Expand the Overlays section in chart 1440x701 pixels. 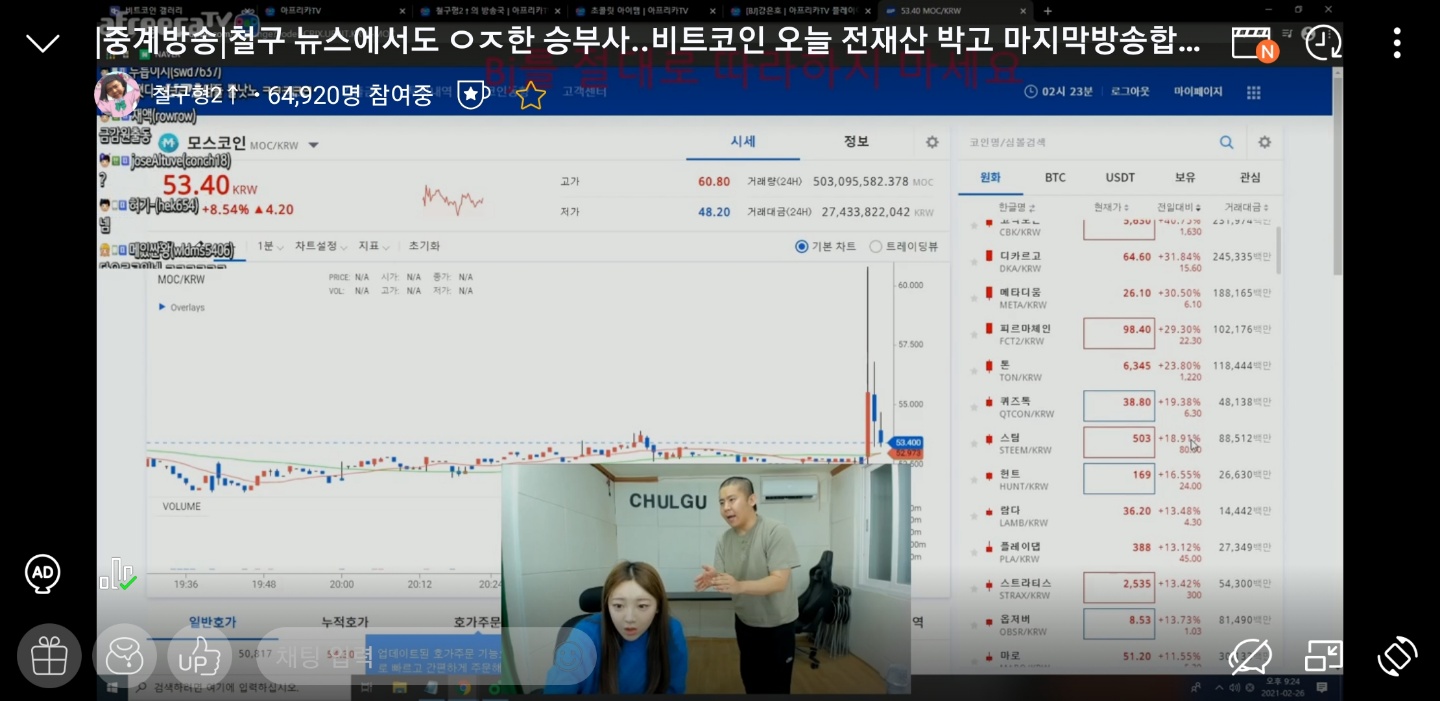point(181,307)
